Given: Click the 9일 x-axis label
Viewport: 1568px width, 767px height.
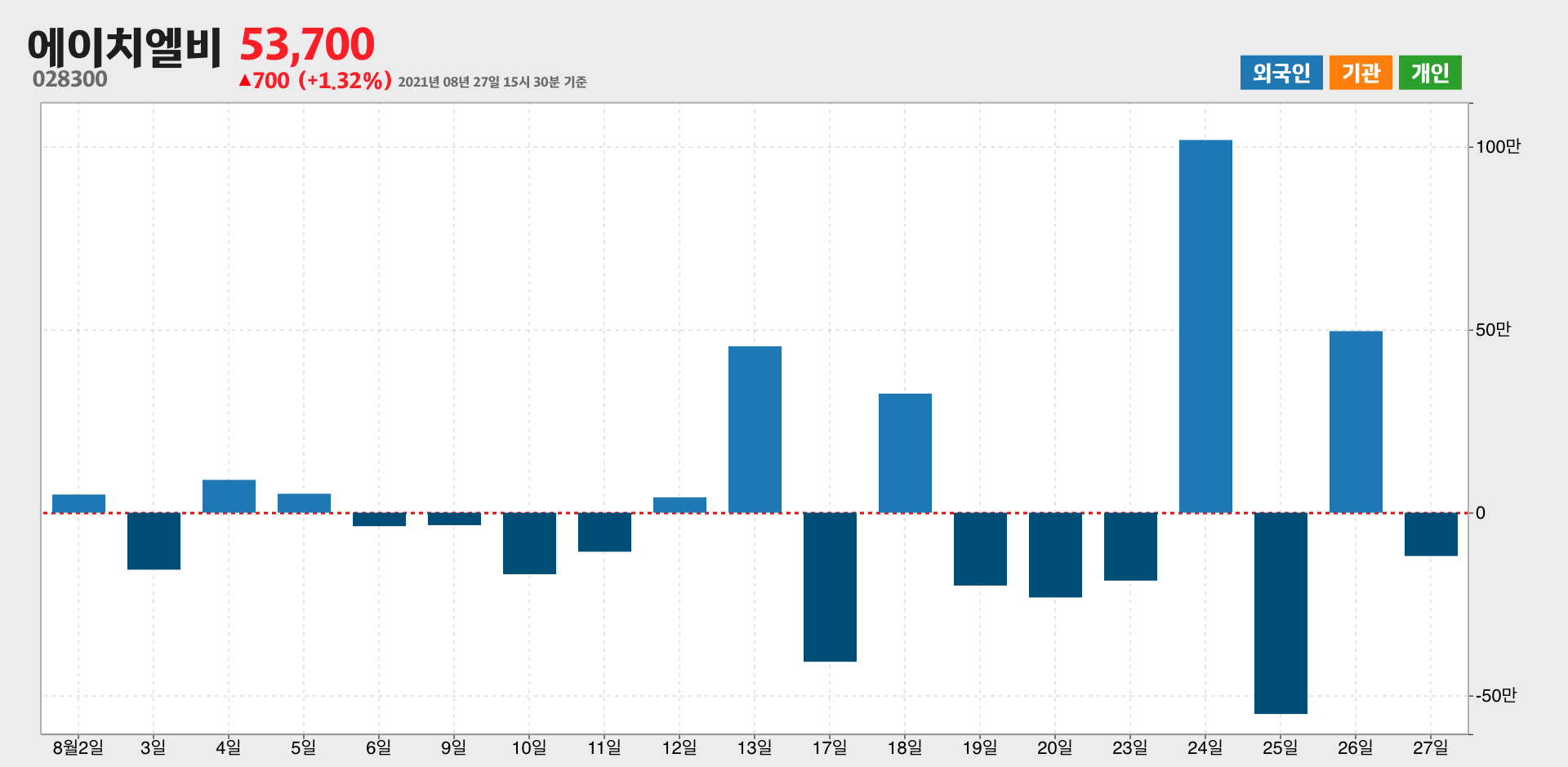Looking at the screenshot, I should (454, 747).
